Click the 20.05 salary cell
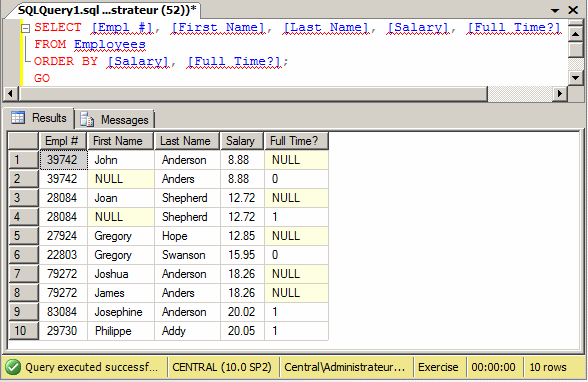Viewport: 588px width, 382px height. click(242, 331)
